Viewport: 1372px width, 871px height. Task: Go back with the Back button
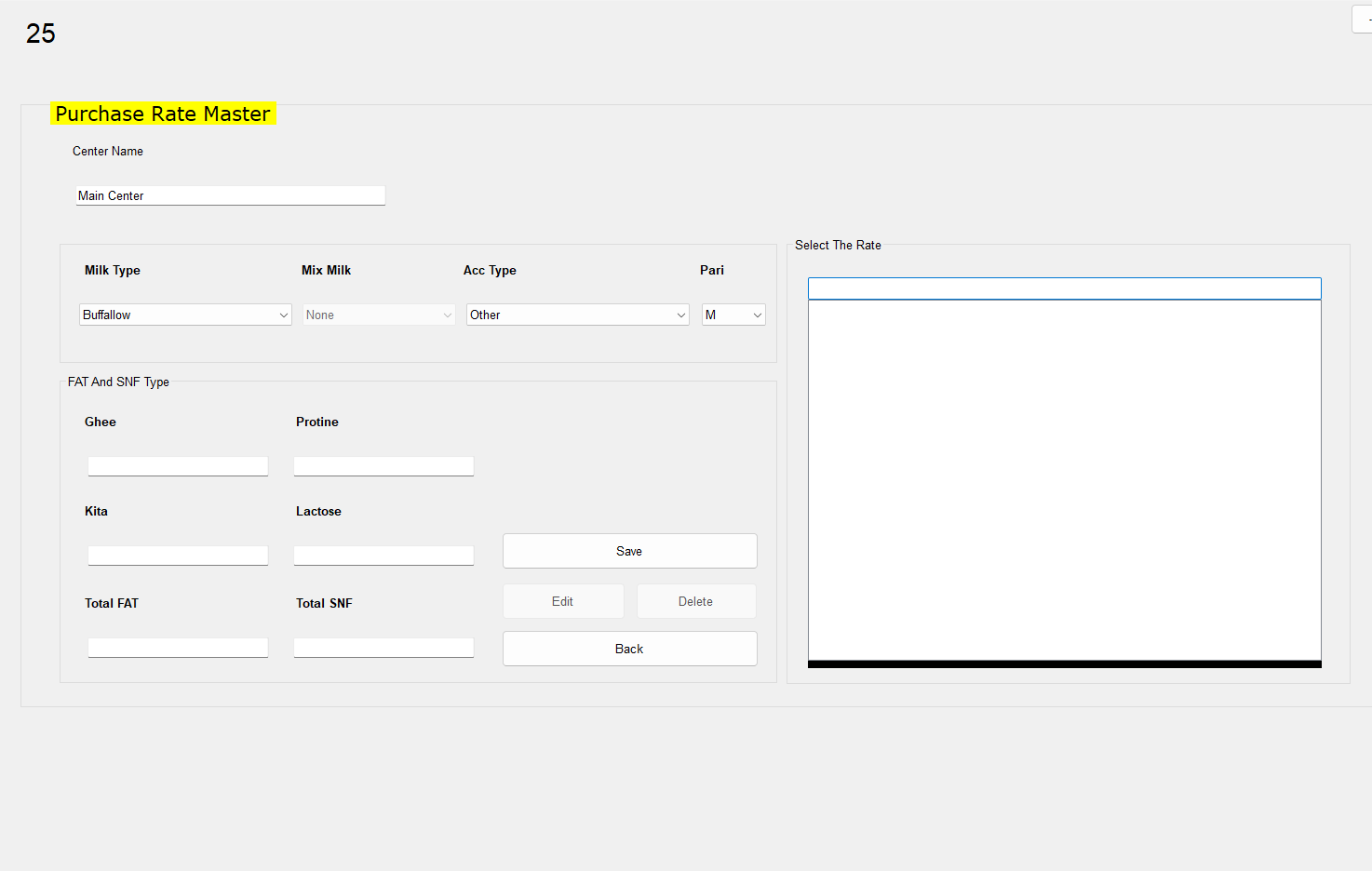click(630, 649)
